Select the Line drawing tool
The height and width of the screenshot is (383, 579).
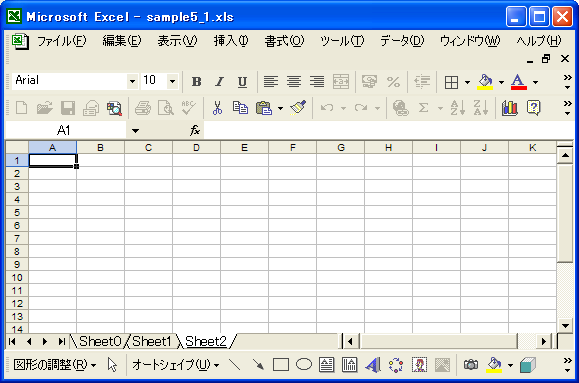click(235, 365)
